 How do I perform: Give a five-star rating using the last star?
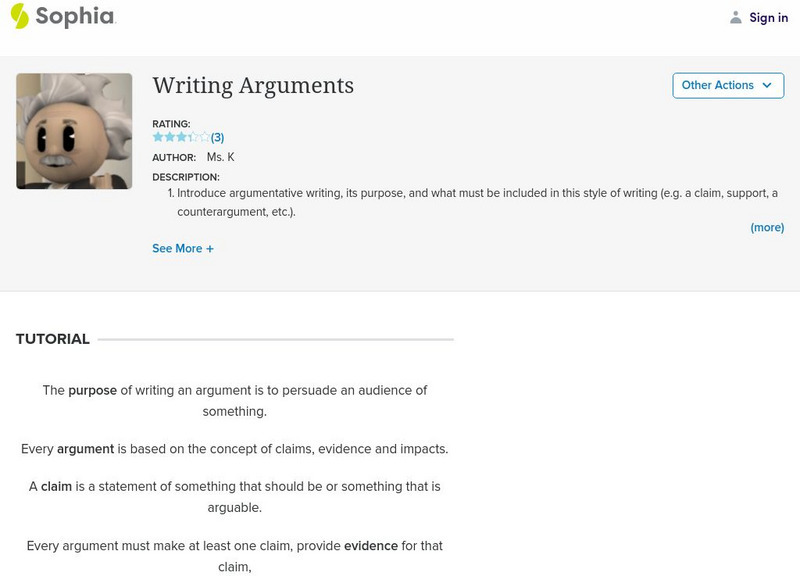click(204, 137)
